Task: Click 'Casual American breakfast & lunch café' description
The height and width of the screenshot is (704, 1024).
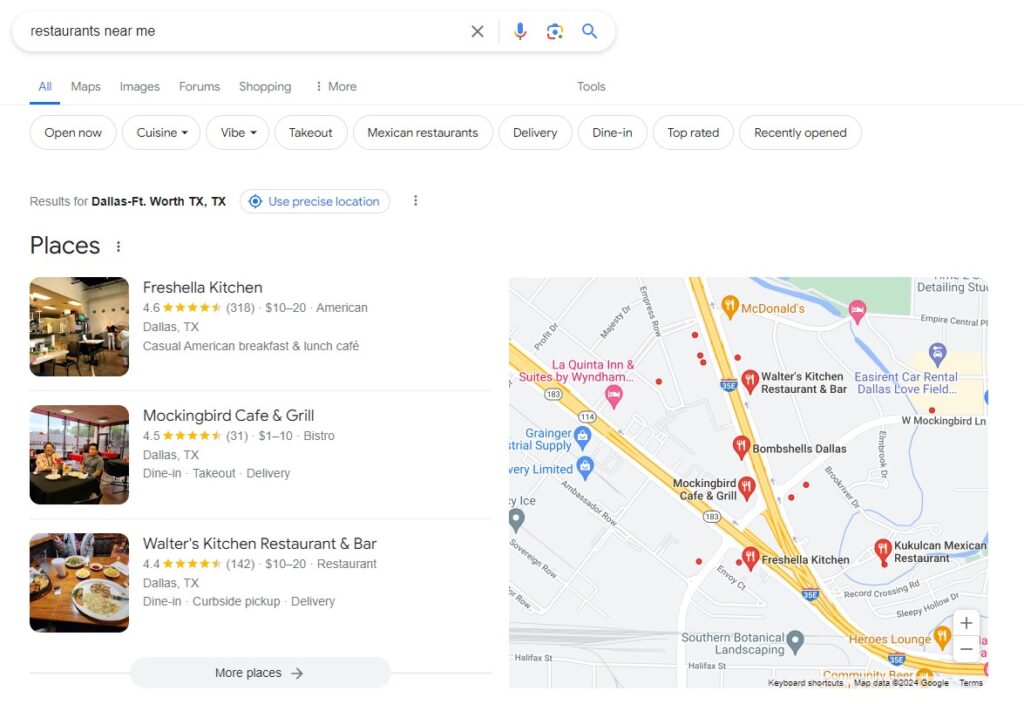Action: [251, 346]
